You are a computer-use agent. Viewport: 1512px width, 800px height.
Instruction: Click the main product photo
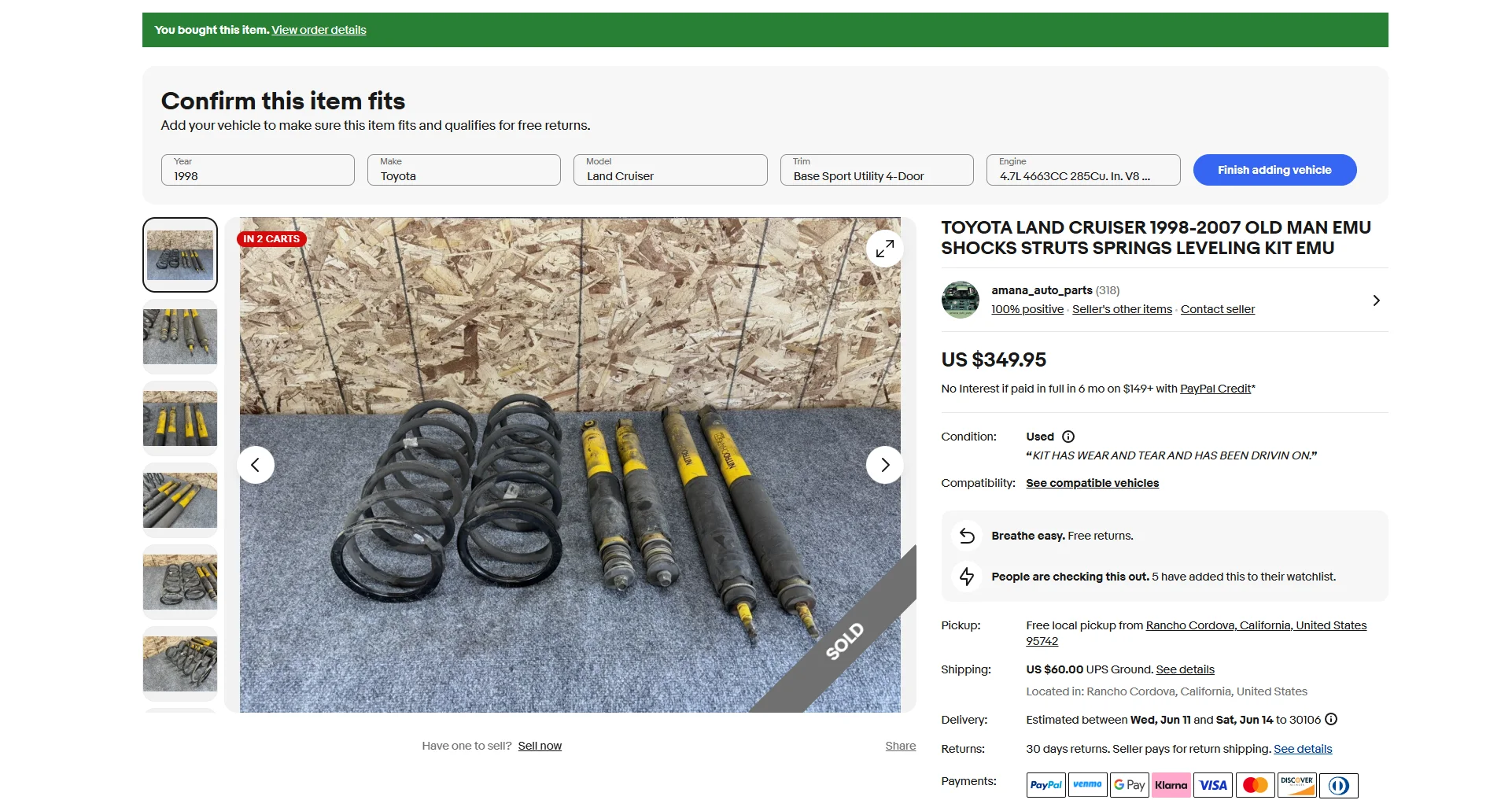tap(570, 465)
